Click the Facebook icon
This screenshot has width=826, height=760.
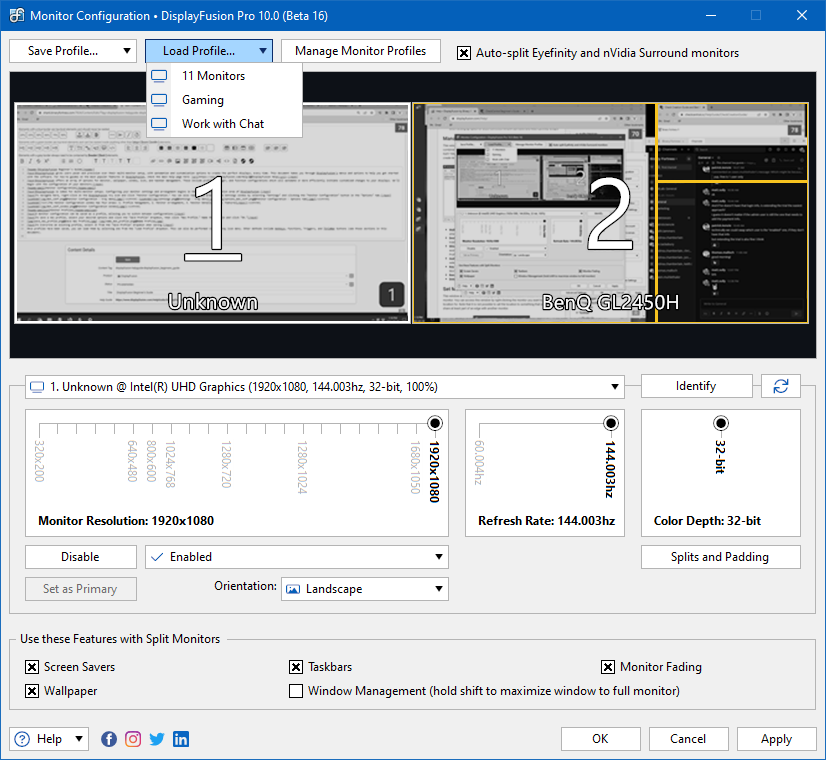(109, 739)
